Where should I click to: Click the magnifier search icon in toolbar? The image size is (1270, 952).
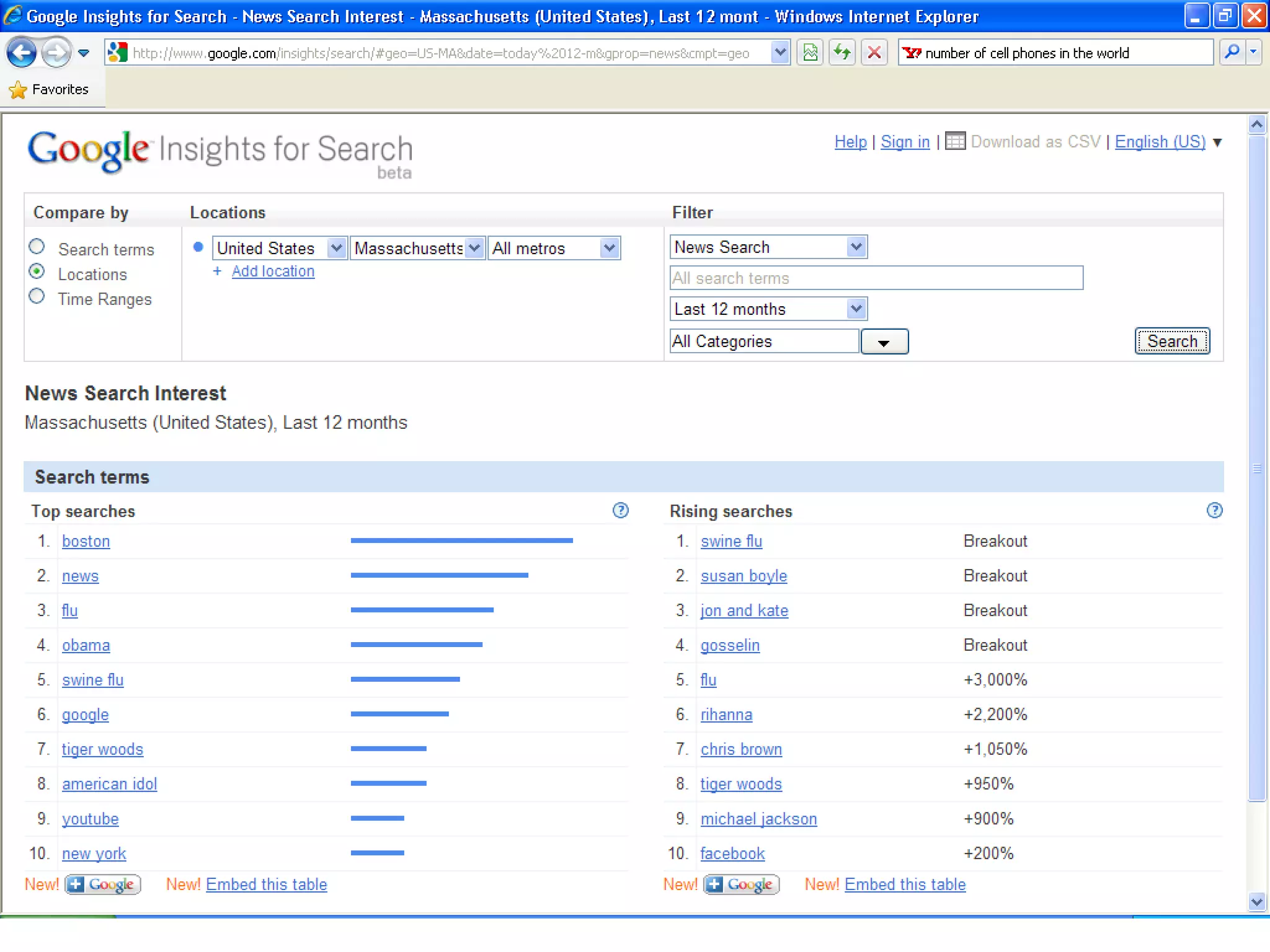click(x=1232, y=53)
